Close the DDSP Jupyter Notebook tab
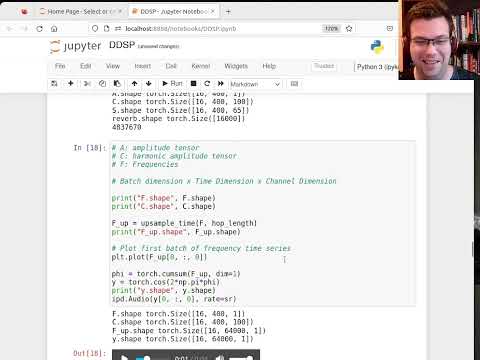The height and width of the screenshot is (360, 480). (x=213, y=11)
